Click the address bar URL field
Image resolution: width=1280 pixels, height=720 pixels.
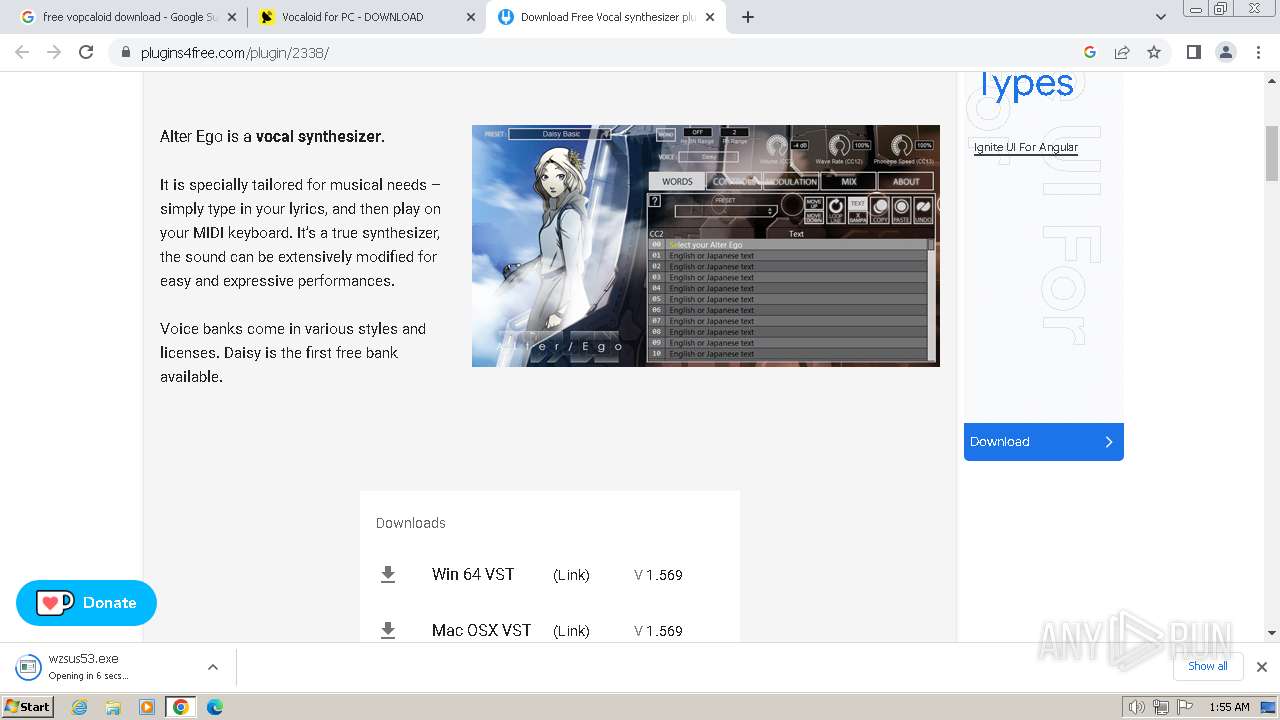[600, 52]
